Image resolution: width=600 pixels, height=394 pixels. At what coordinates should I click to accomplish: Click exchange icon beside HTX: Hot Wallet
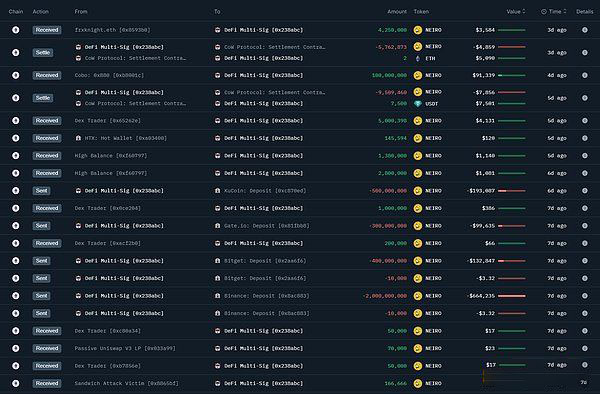tap(78, 138)
